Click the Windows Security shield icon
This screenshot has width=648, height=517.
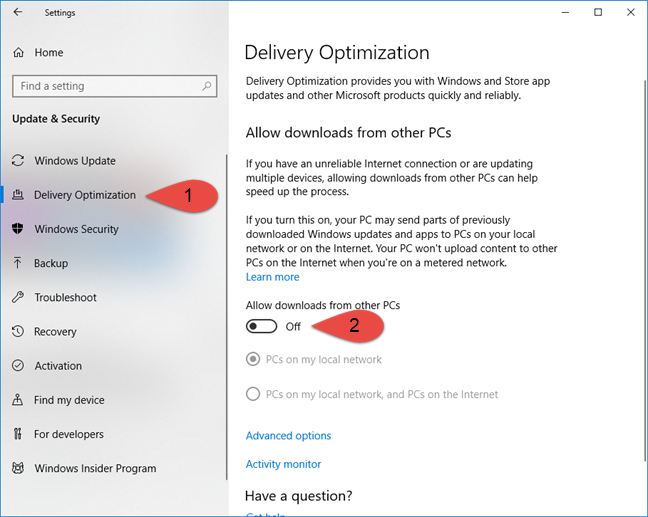point(18,229)
